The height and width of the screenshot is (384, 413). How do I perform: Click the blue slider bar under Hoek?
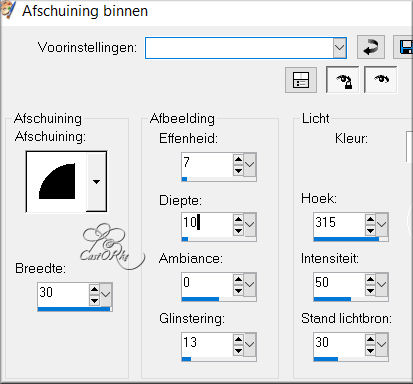tap(346, 239)
